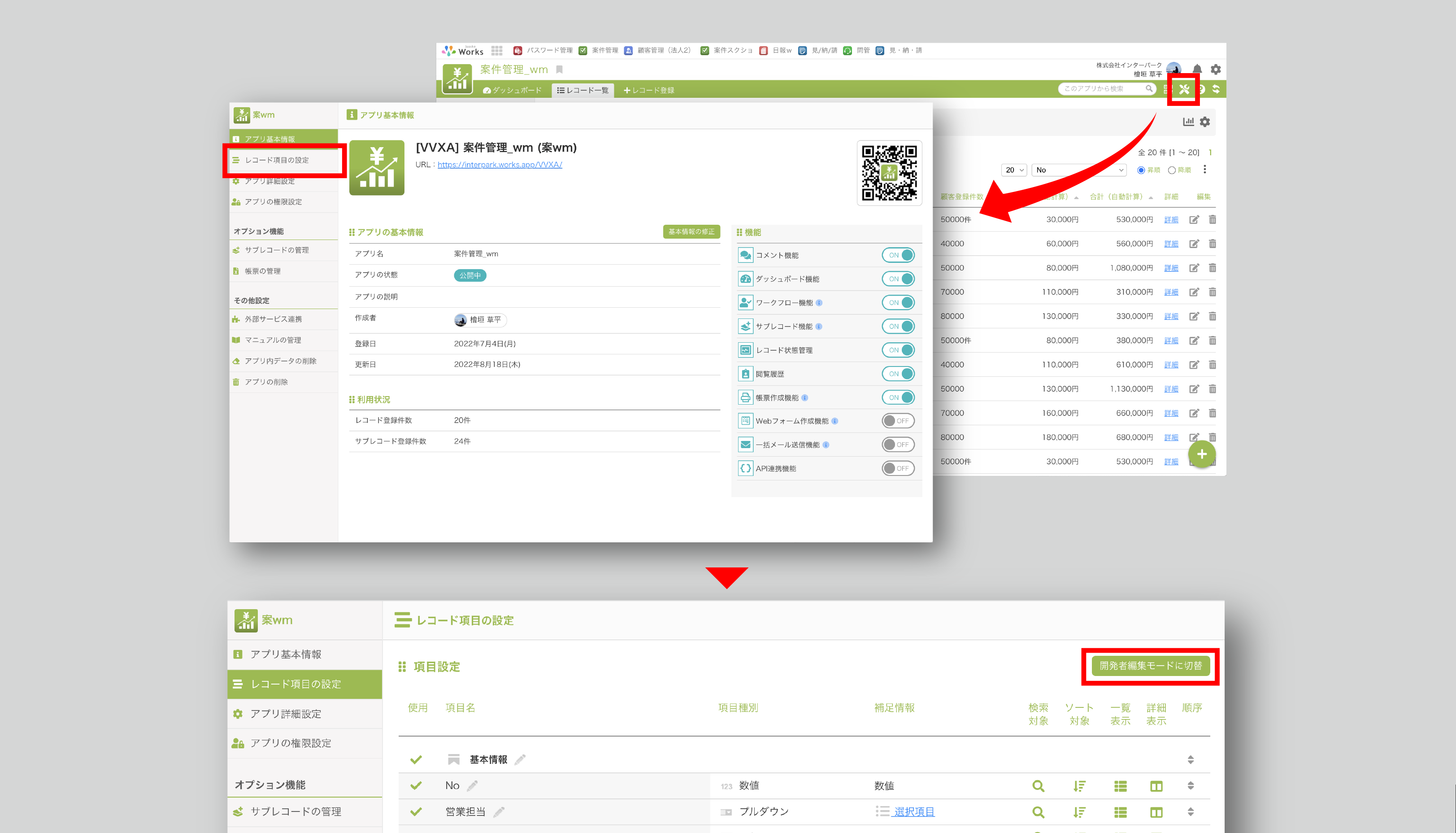Open 外部サービス連携 menu item
The image size is (1456, 833).
click(284, 319)
